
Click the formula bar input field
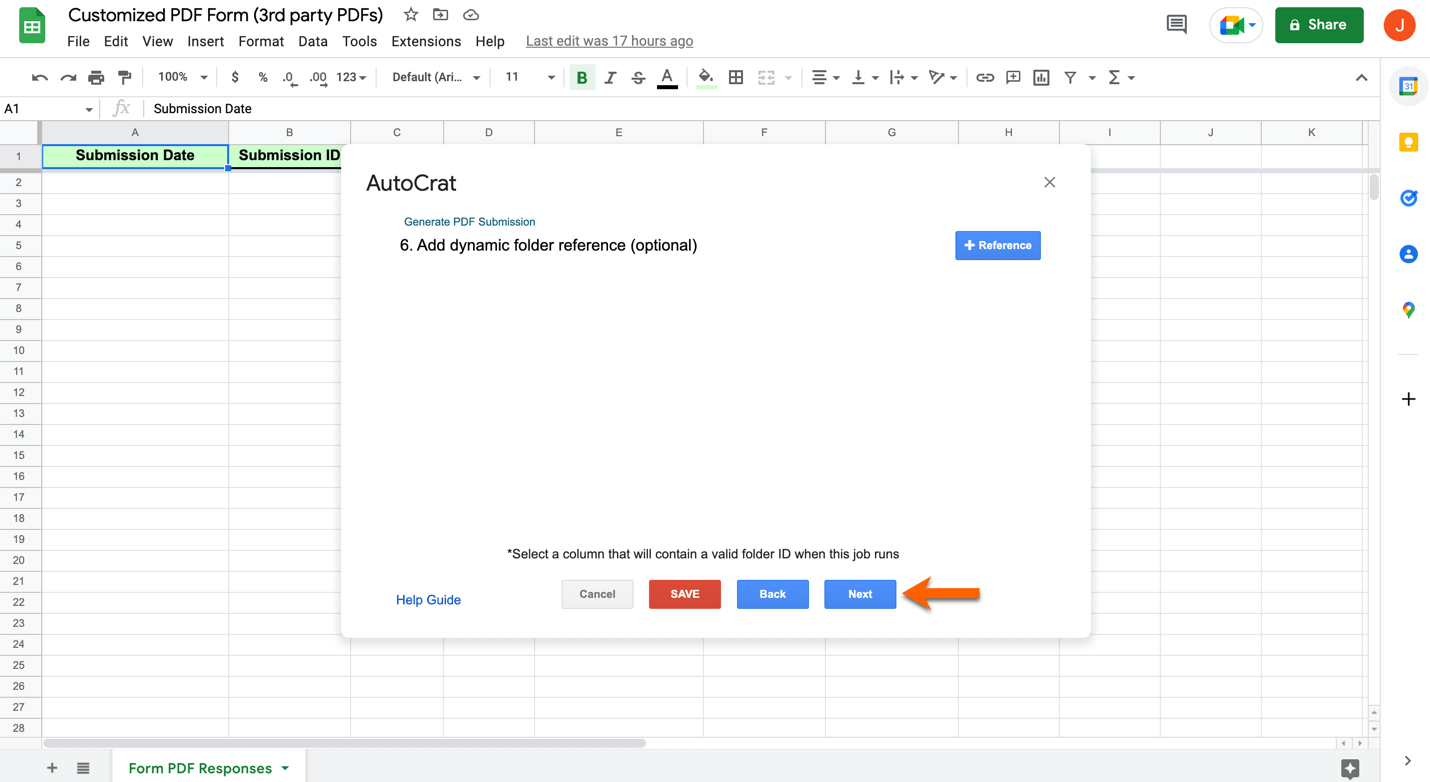tap(700, 108)
